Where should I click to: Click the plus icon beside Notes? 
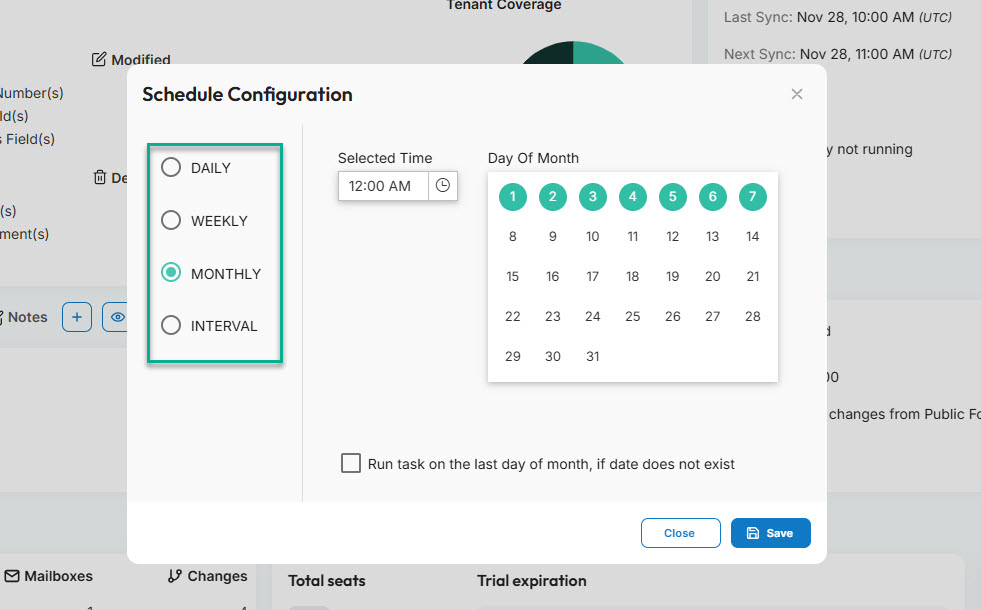76,317
